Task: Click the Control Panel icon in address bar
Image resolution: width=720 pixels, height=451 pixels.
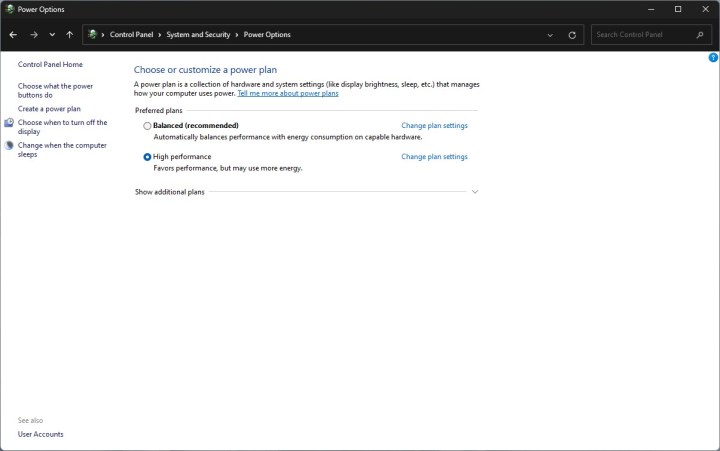Action: pos(93,34)
